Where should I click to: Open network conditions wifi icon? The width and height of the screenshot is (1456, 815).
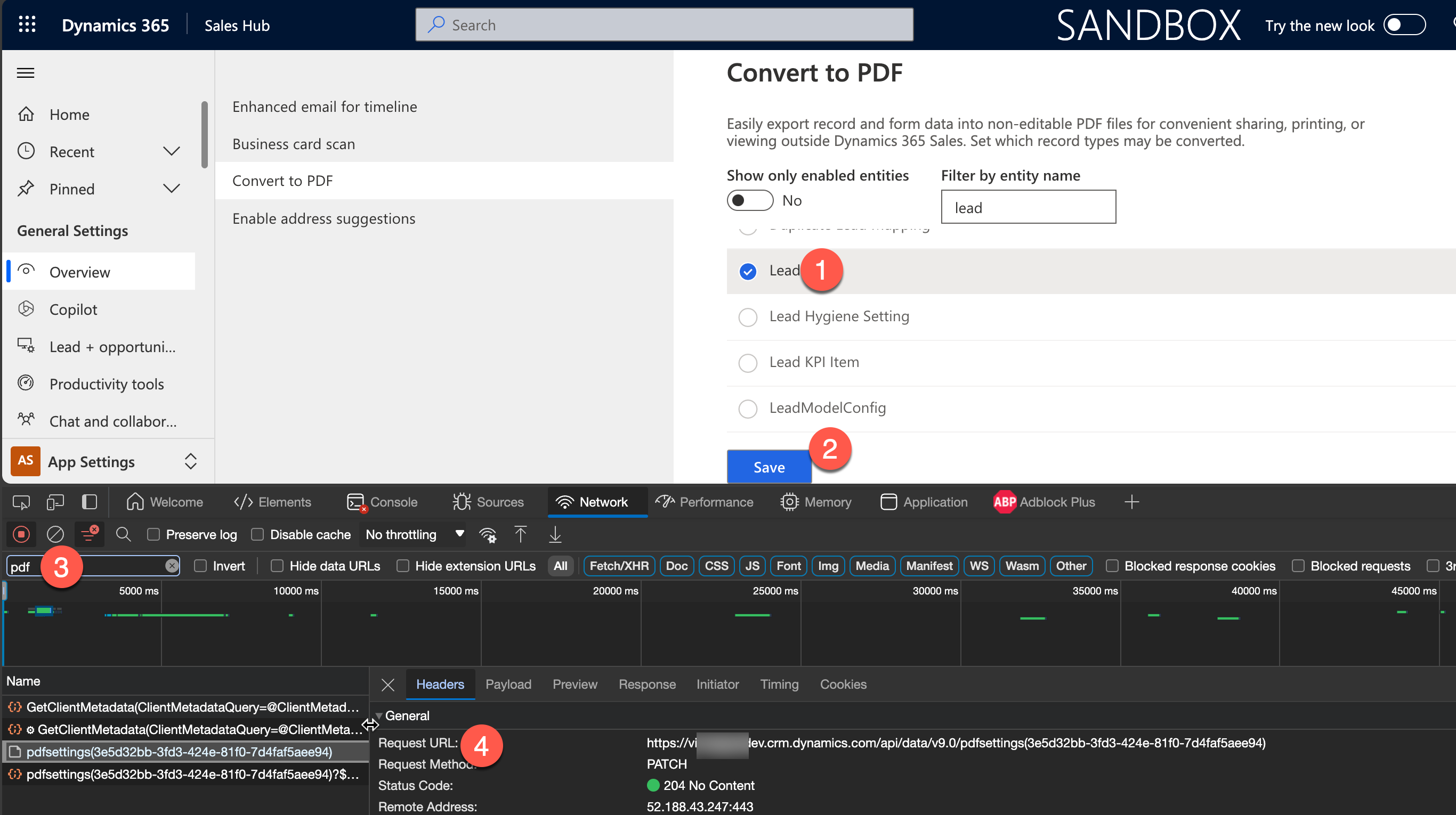pos(487,534)
